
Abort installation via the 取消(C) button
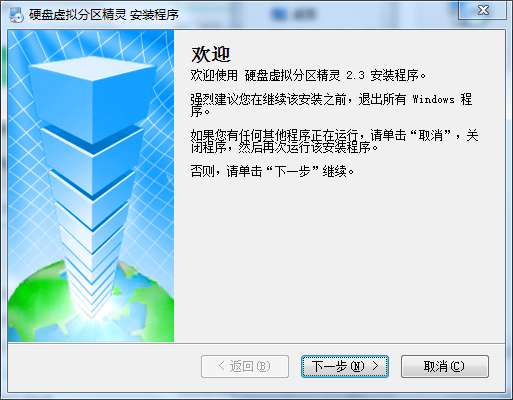445,366
